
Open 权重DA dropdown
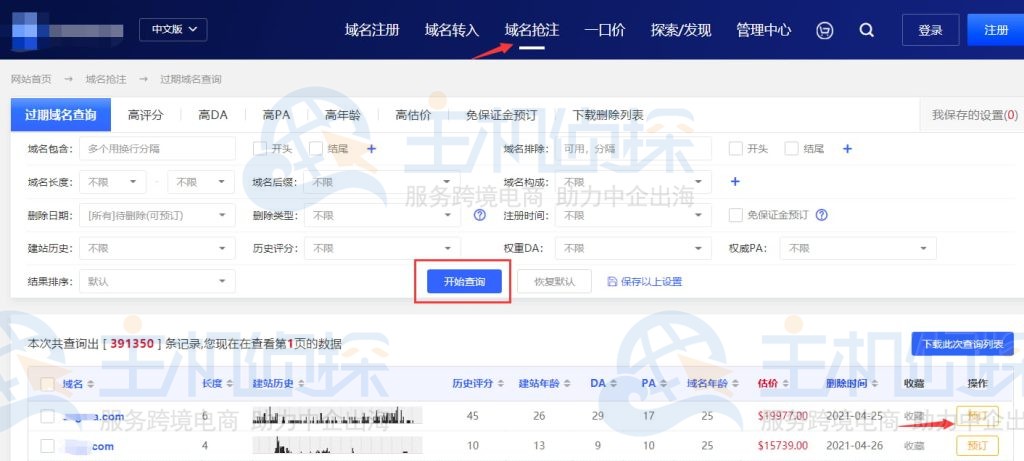(633, 248)
